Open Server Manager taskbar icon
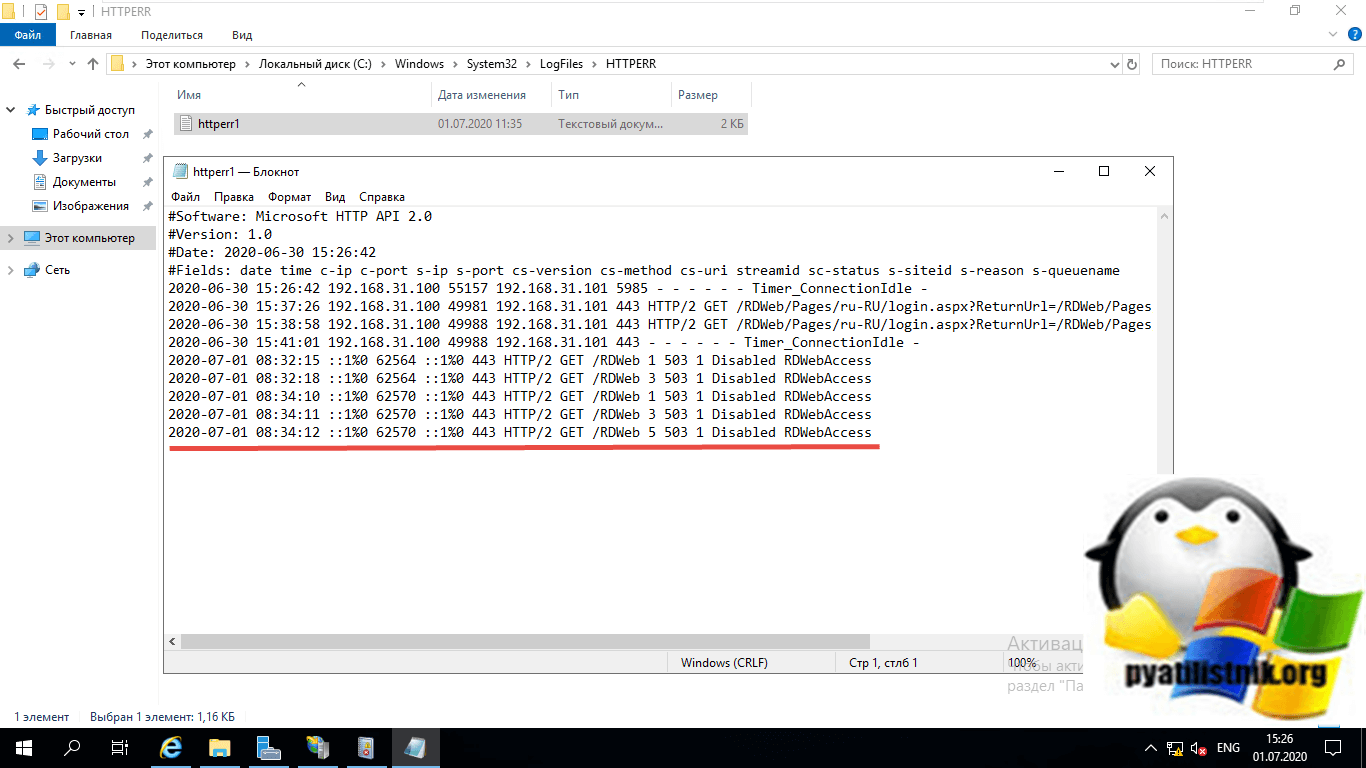The image size is (1366, 768). click(x=268, y=747)
